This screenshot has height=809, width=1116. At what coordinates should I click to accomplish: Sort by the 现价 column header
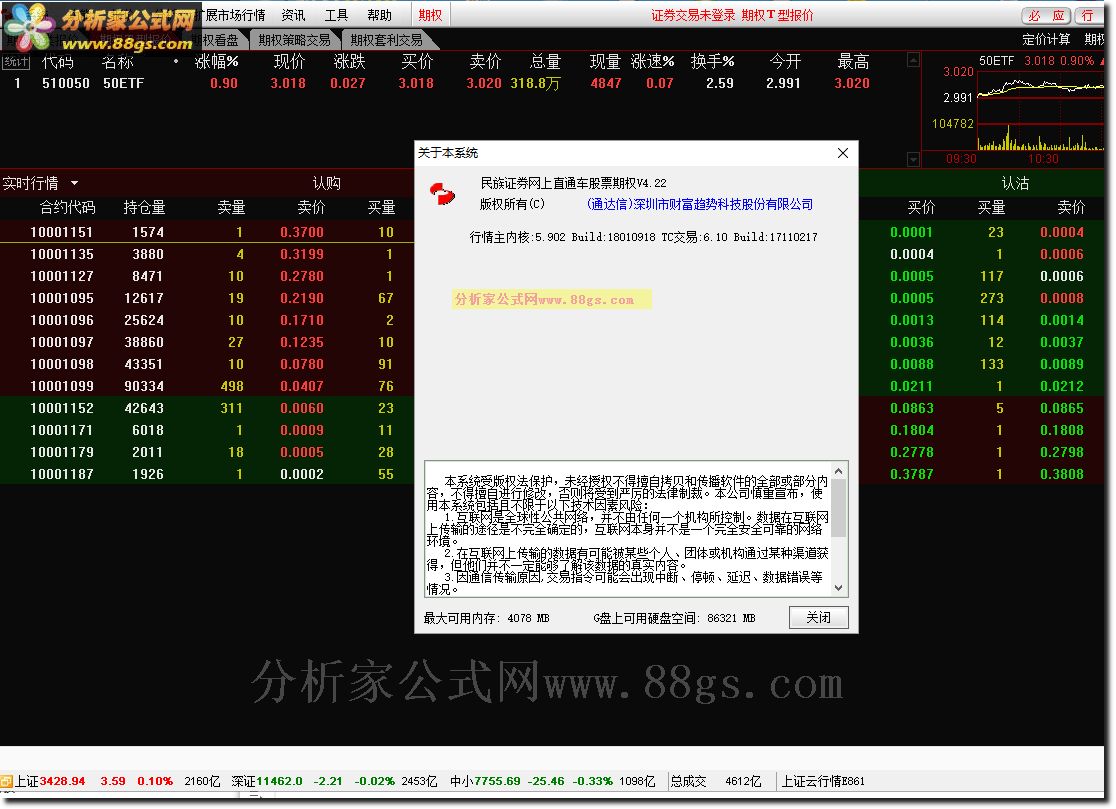point(289,62)
